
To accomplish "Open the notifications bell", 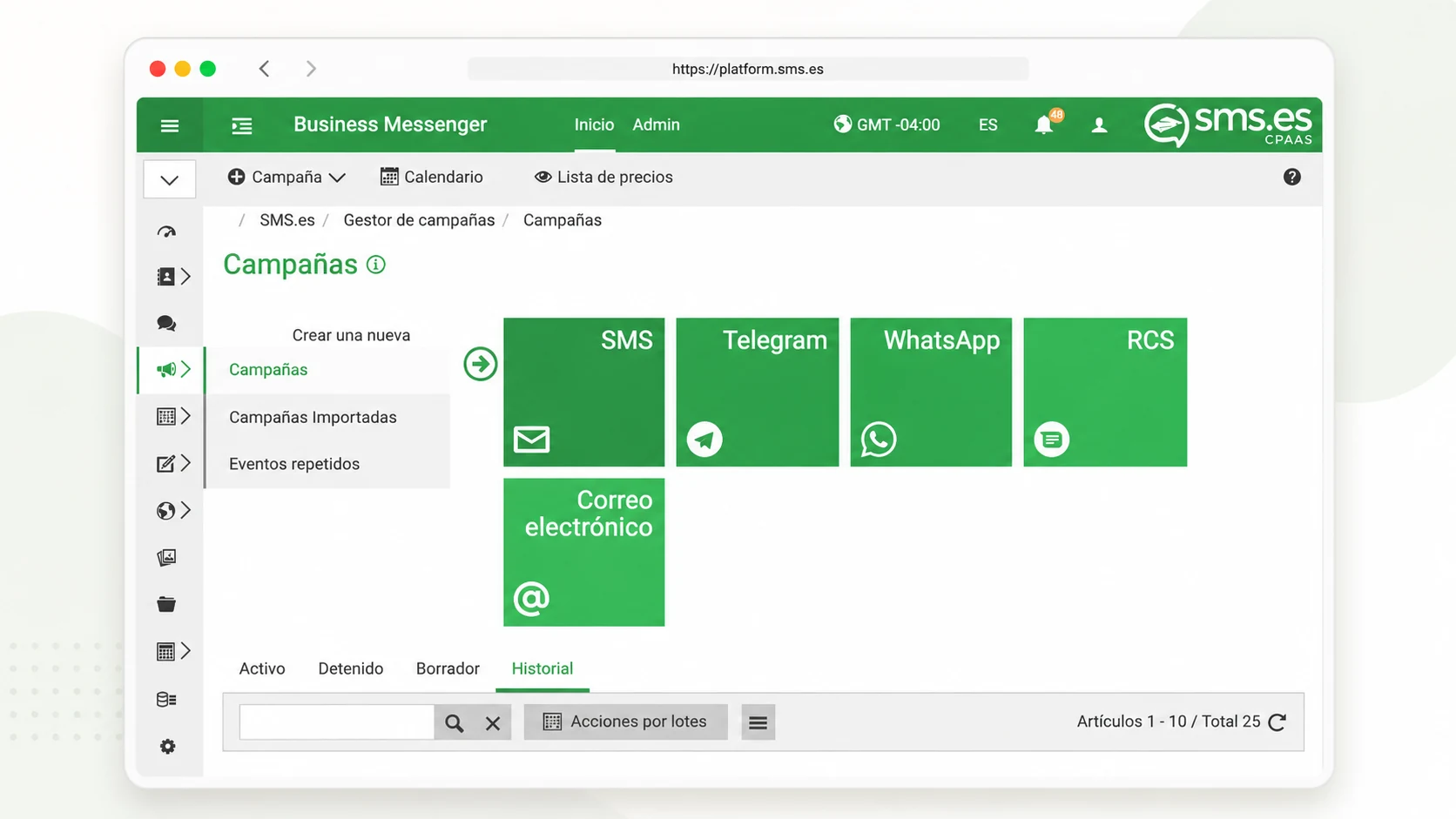I will click(x=1044, y=125).
